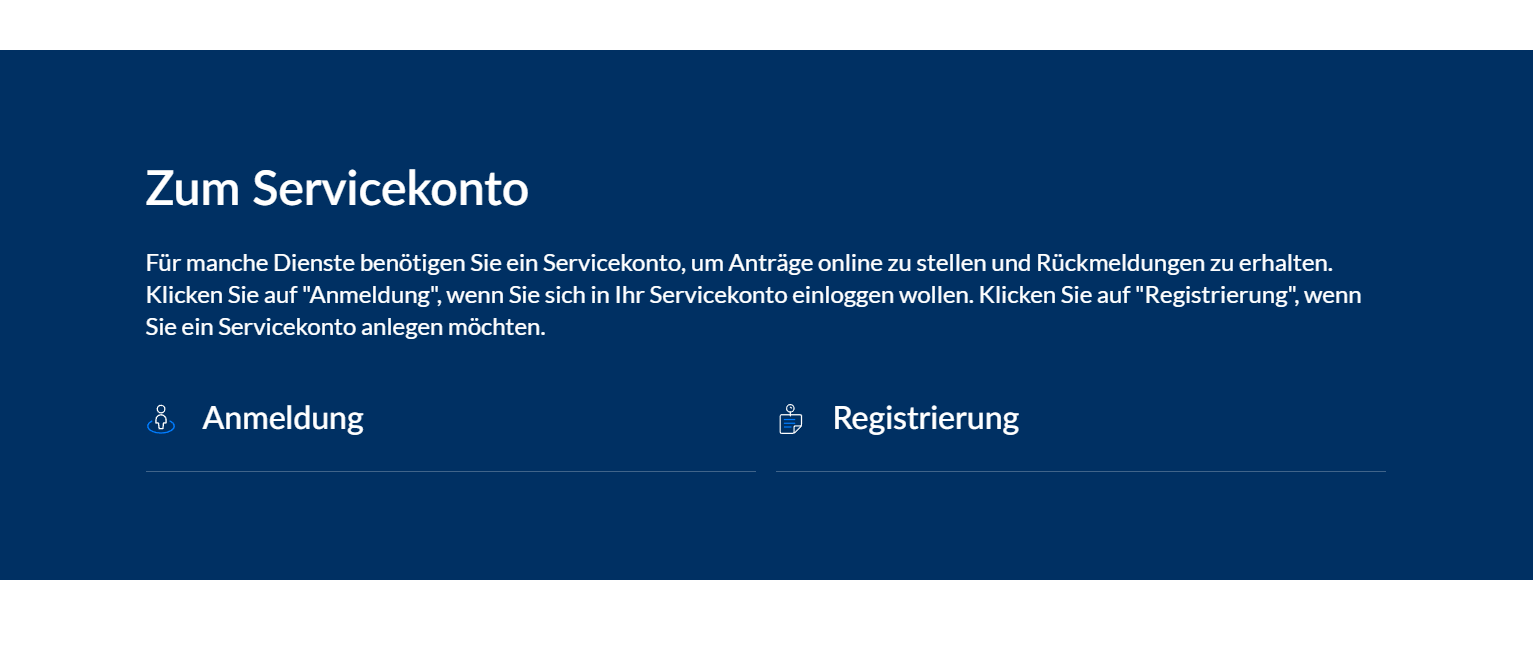Click the "Zum Servicekonto" heading
Viewport: 1533px width, 671px height.
tap(337, 188)
